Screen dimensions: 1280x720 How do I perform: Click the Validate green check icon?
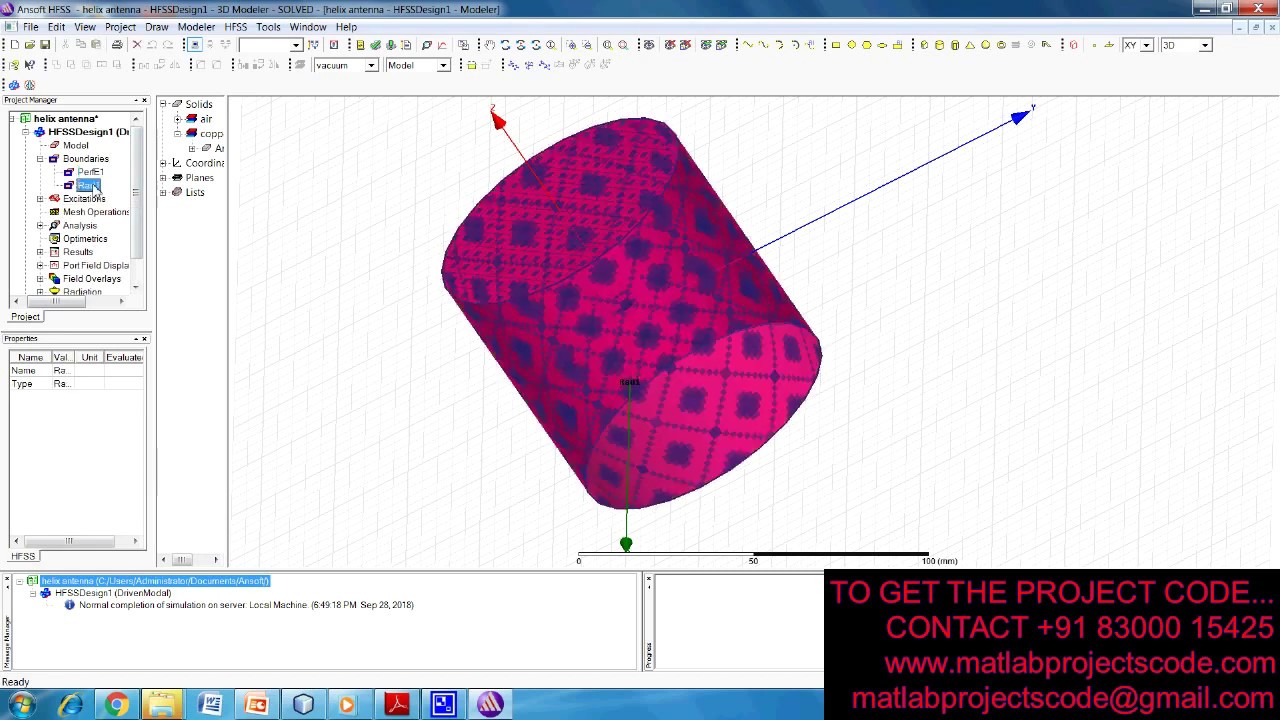[375, 45]
